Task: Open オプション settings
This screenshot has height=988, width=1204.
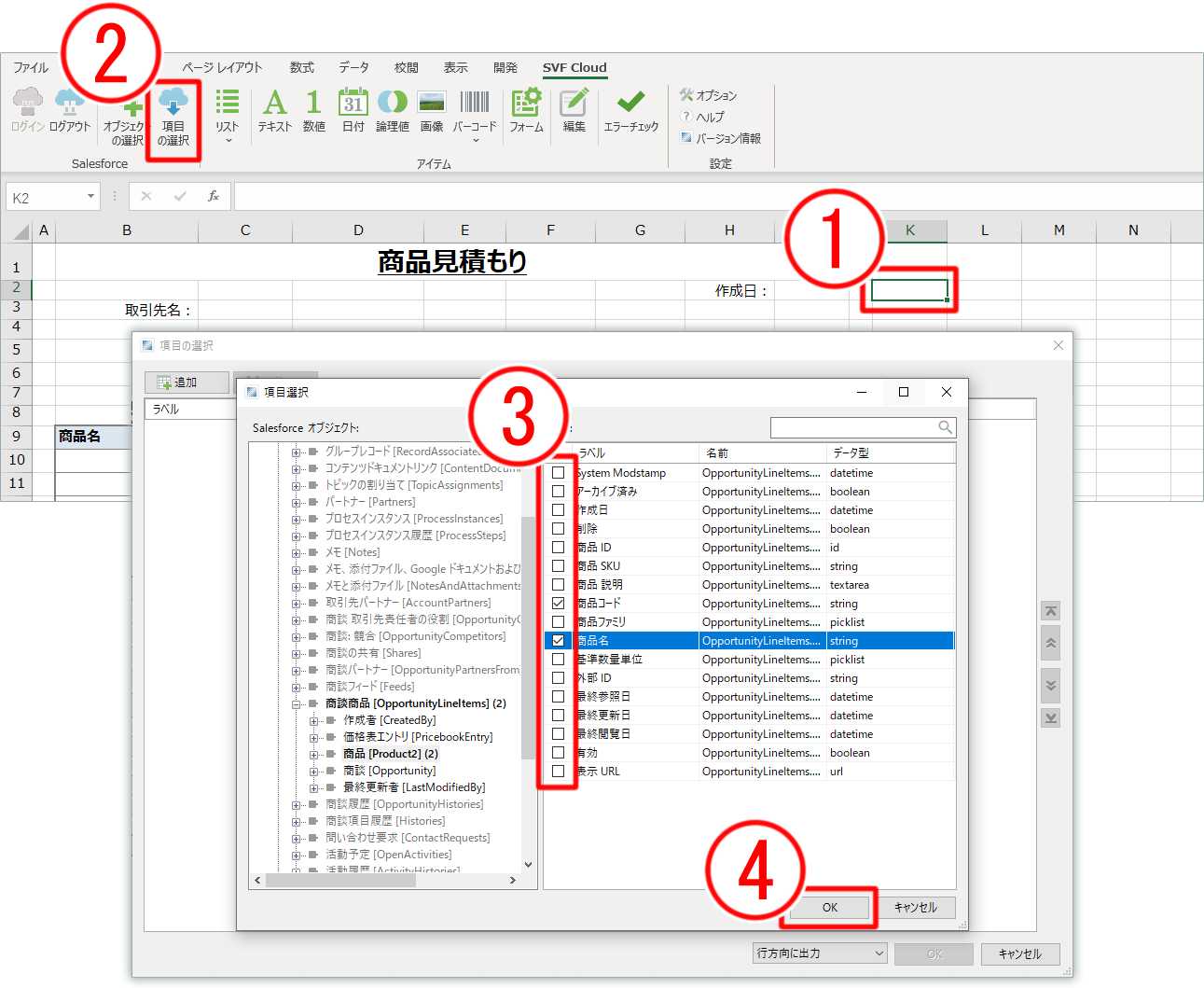Action: click(709, 95)
